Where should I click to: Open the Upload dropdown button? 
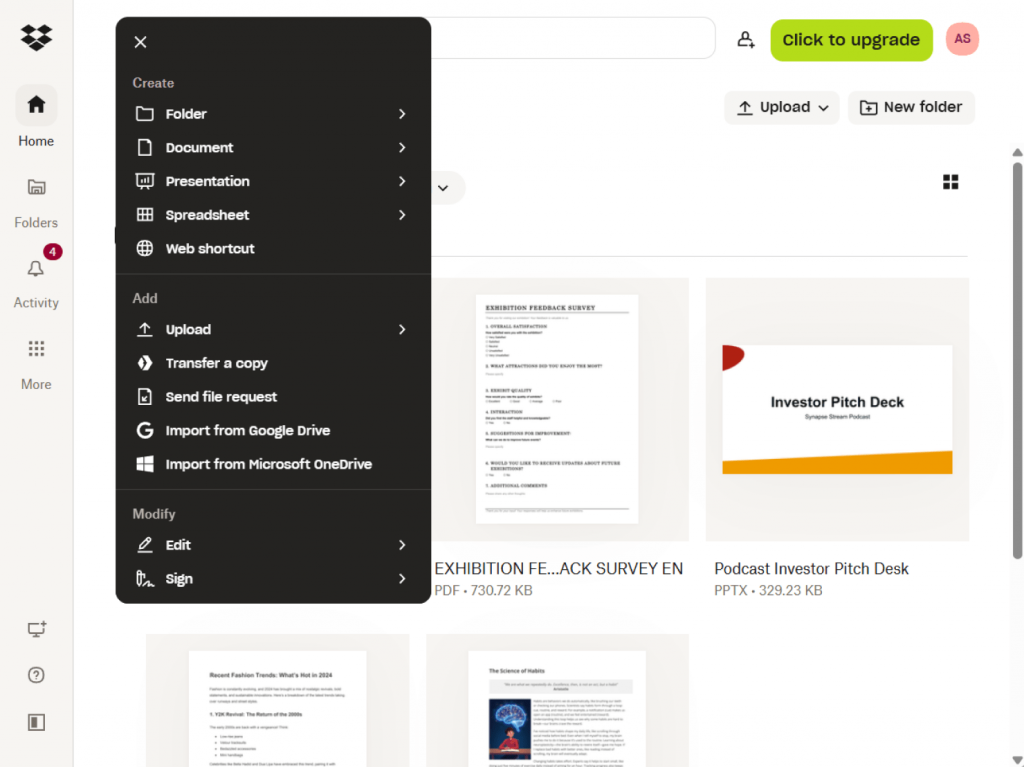pos(783,107)
